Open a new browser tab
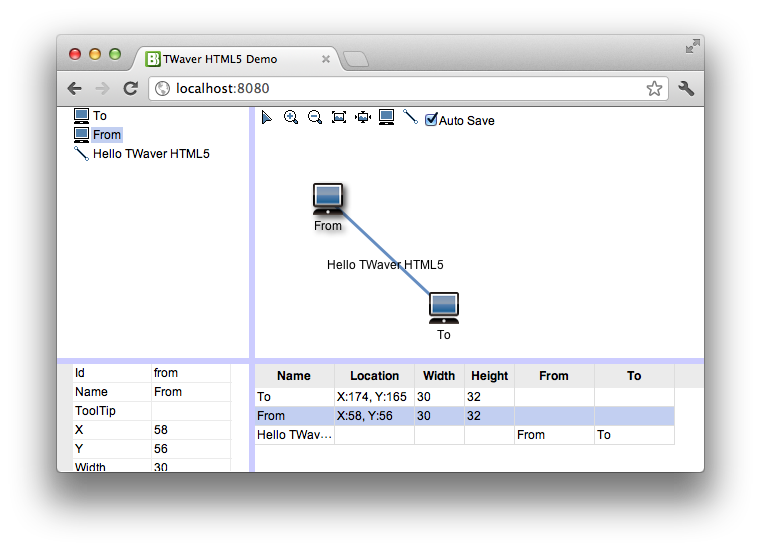The image size is (761, 551). click(356, 59)
